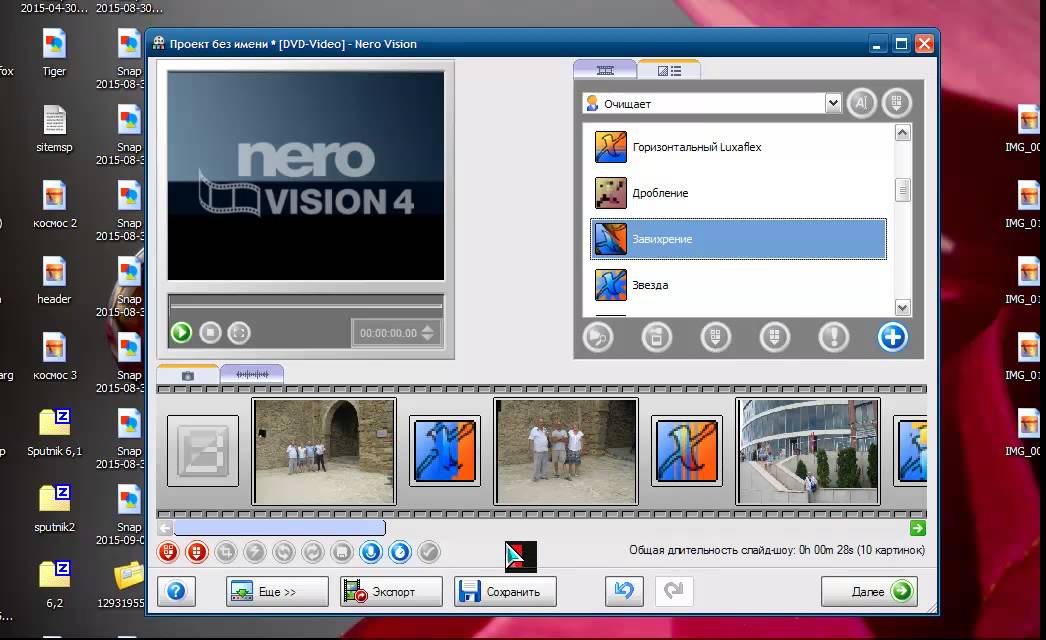Click the blue plus add button
Viewport: 1046px width, 640px height.
(892, 337)
